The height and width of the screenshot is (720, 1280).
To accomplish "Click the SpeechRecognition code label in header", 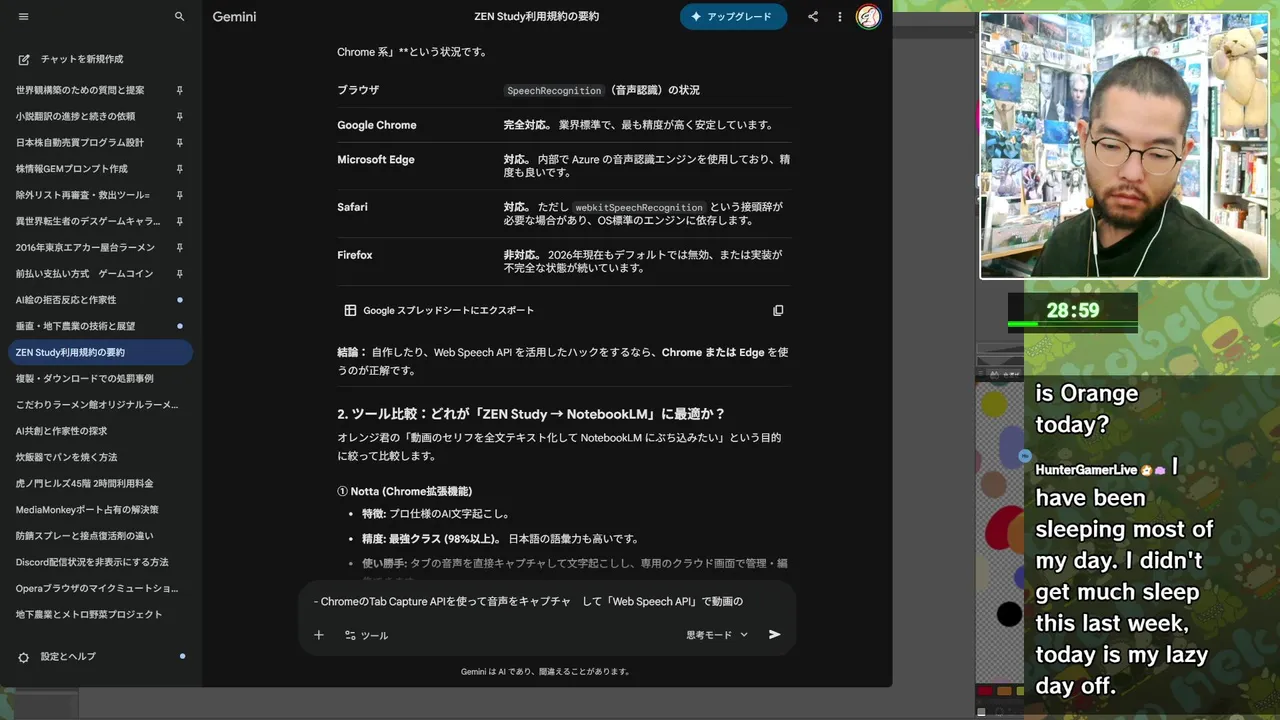I will [554, 90].
